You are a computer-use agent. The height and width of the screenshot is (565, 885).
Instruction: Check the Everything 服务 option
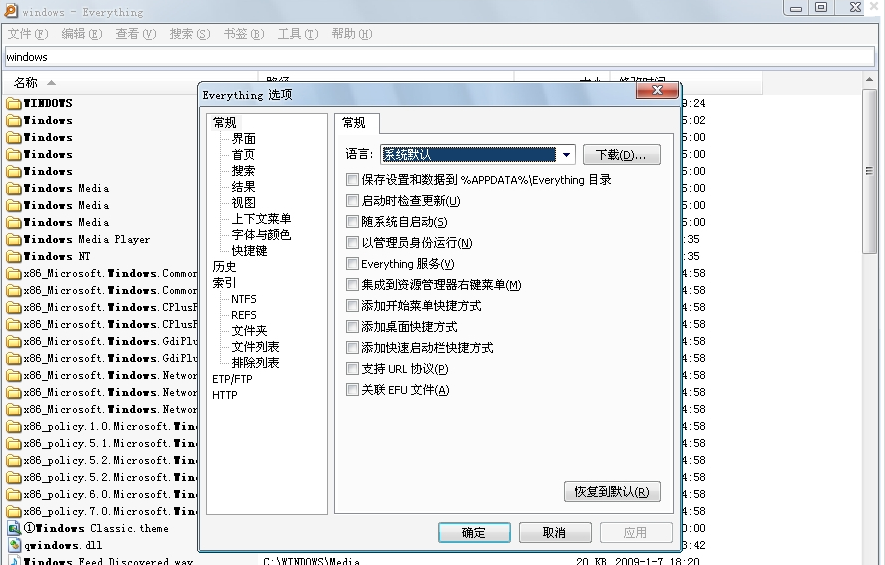(352, 264)
